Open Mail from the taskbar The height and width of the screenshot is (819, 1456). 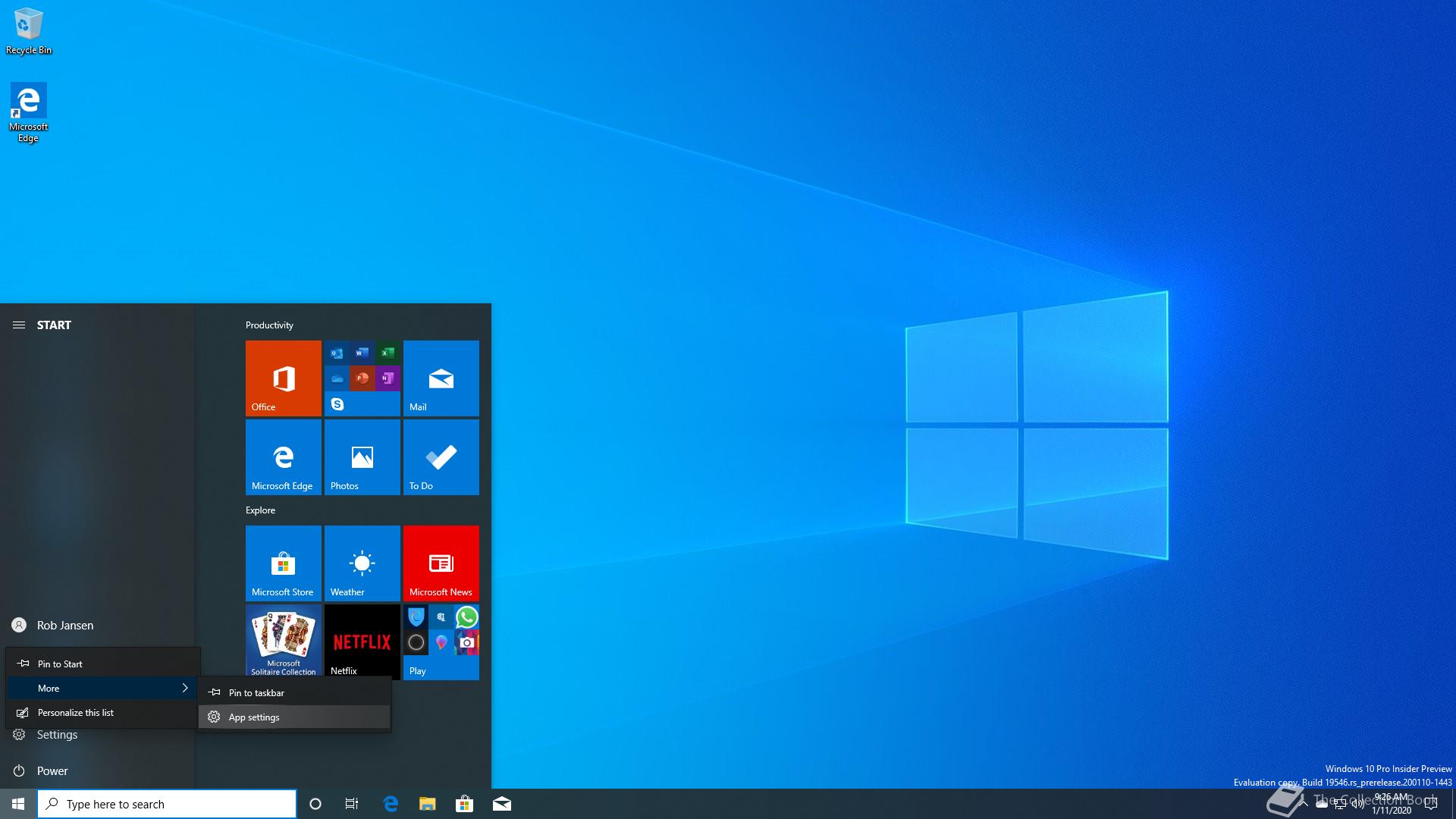coord(502,804)
